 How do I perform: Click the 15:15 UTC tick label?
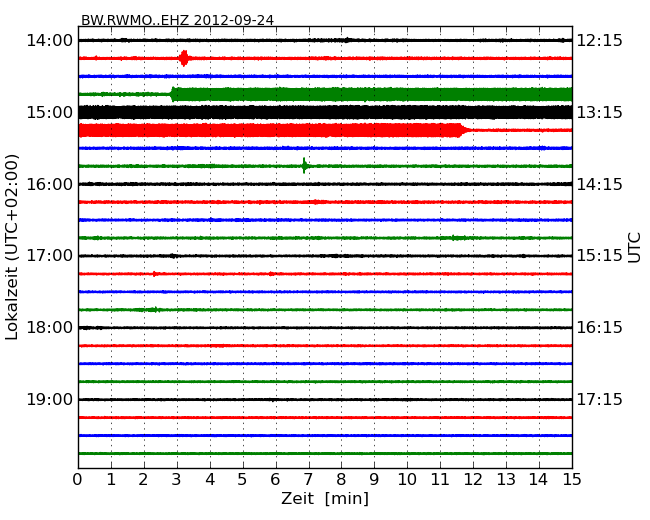click(x=600, y=256)
